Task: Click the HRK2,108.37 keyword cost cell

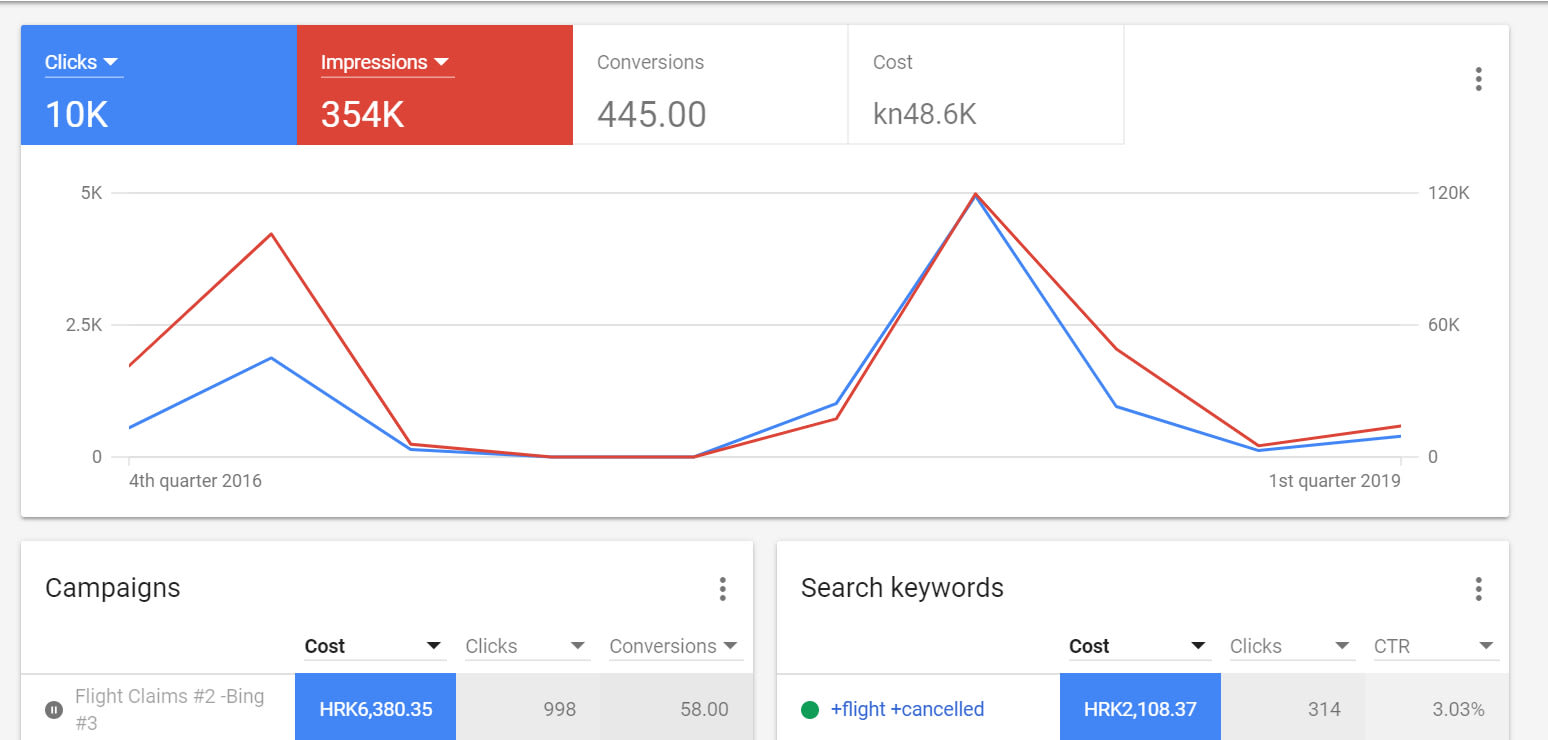Action: [1140, 710]
